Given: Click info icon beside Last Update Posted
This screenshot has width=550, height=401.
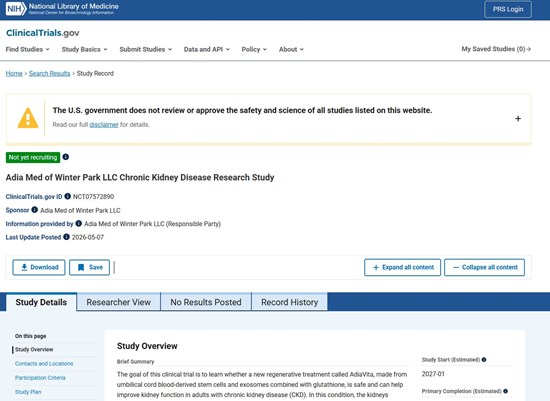Looking at the screenshot, I should point(66,237).
